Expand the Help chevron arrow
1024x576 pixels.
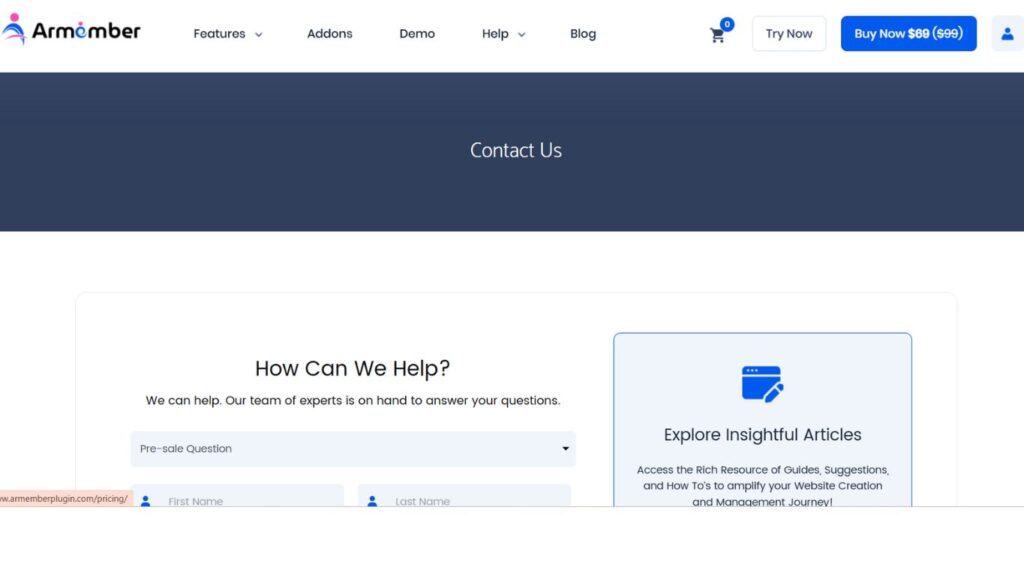pos(521,34)
